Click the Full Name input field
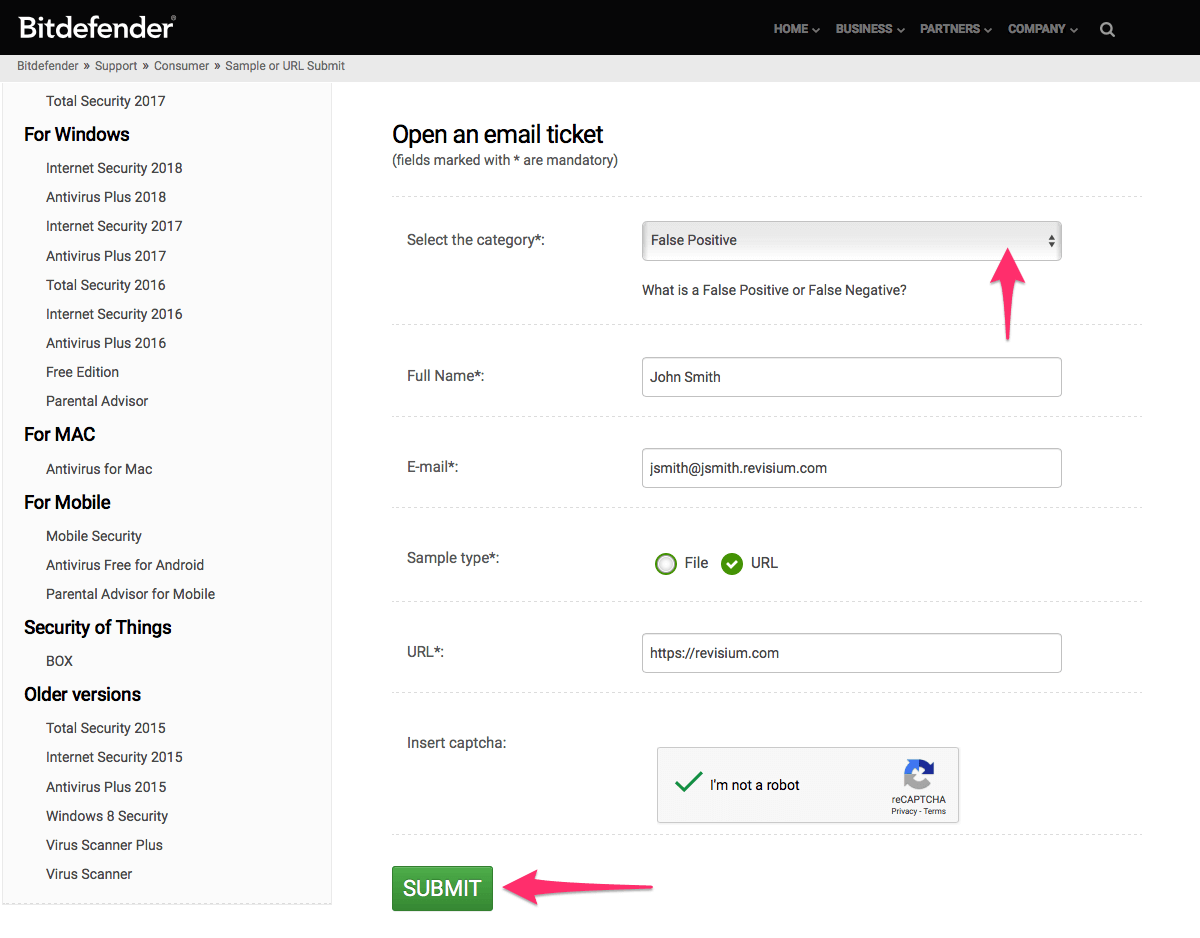 pyautogui.click(x=851, y=377)
